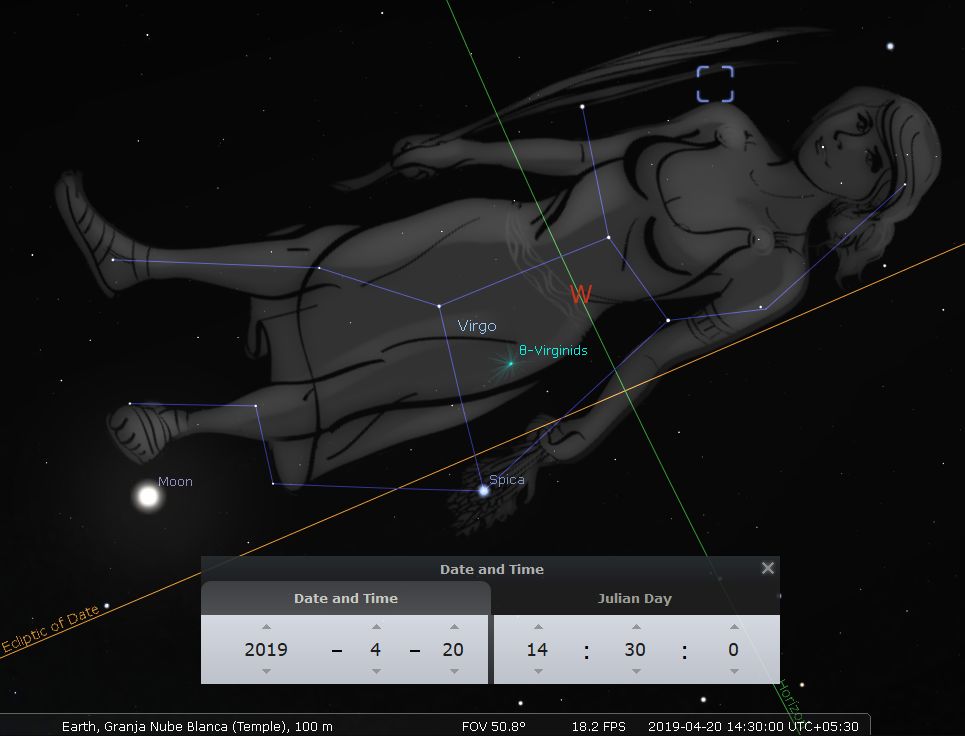Image resolution: width=965 pixels, height=736 pixels.
Task: Select the Moon in the sky
Action: point(148,496)
